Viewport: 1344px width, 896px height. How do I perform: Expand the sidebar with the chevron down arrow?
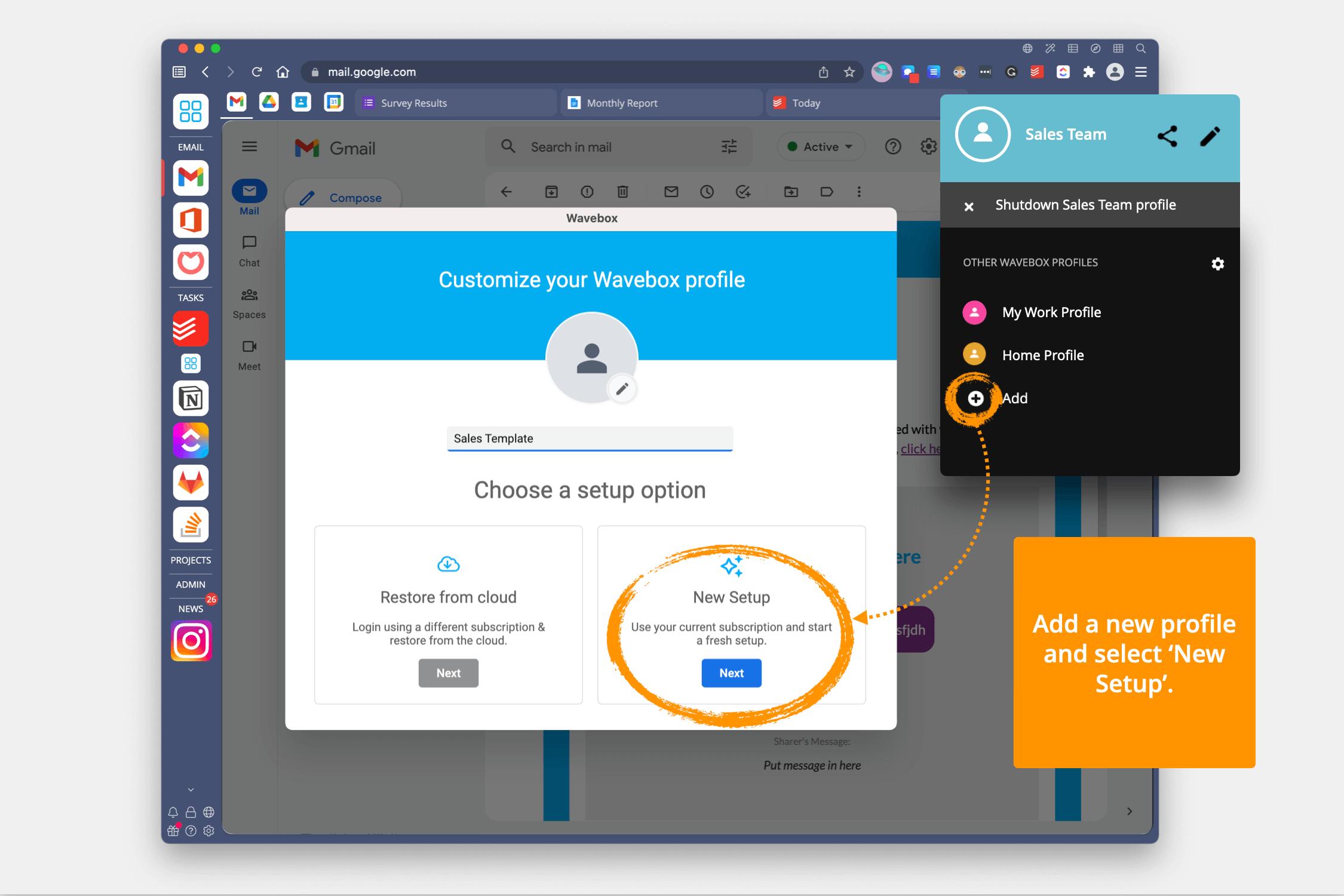pyautogui.click(x=191, y=790)
